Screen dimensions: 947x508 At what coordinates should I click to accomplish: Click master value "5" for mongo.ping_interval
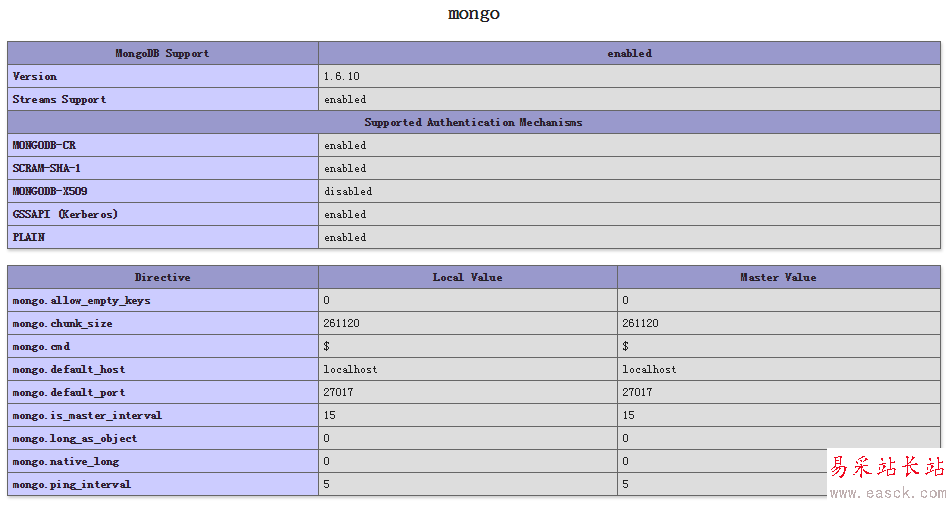pyautogui.click(x=626, y=484)
